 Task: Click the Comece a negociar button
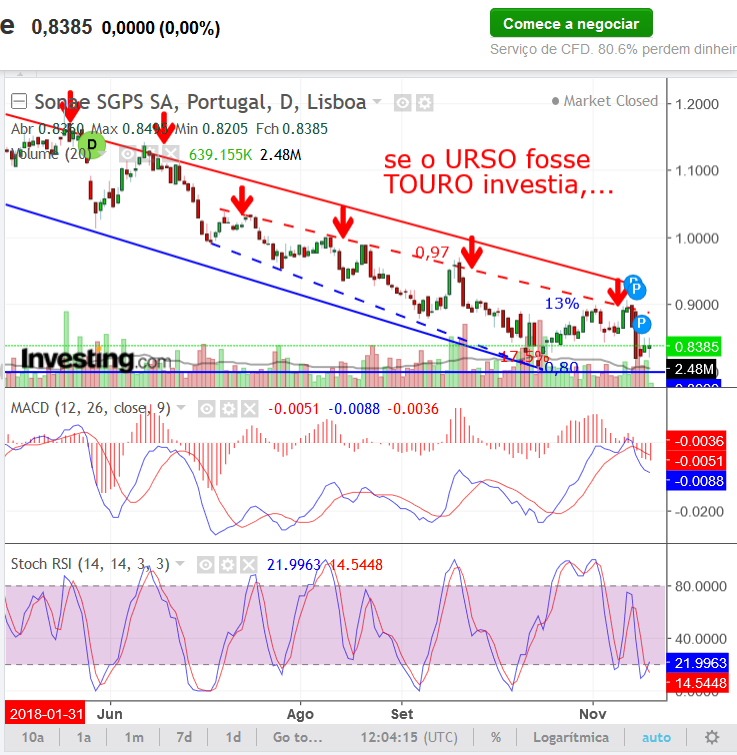point(571,23)
